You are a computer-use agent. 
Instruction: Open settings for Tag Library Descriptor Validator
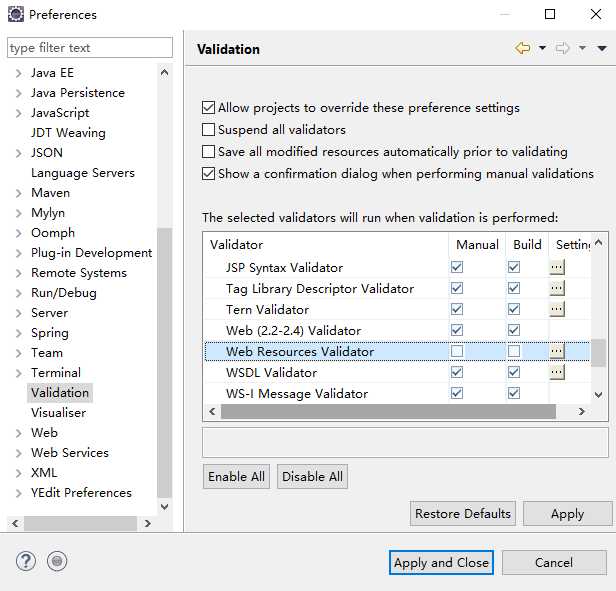pos(557,288)
